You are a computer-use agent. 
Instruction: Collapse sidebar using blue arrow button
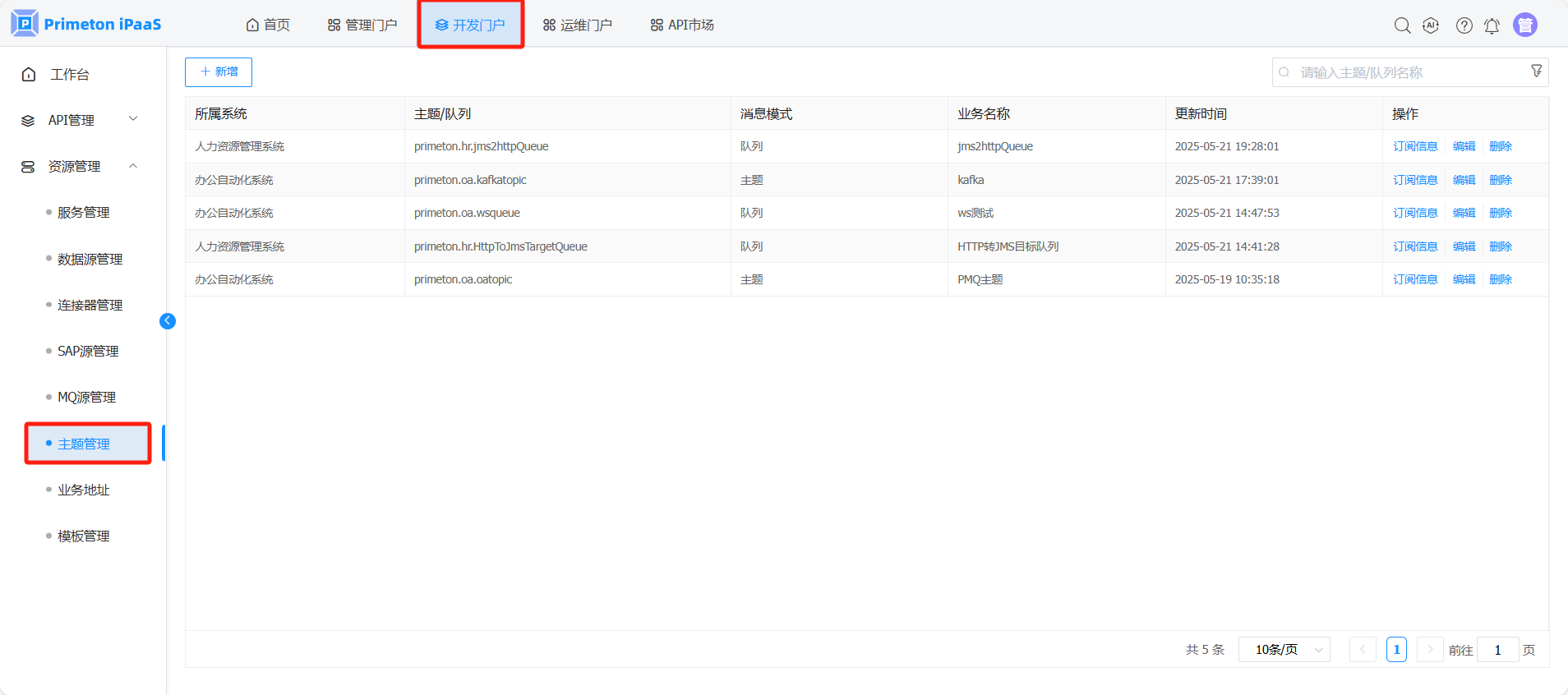(168, 321)
